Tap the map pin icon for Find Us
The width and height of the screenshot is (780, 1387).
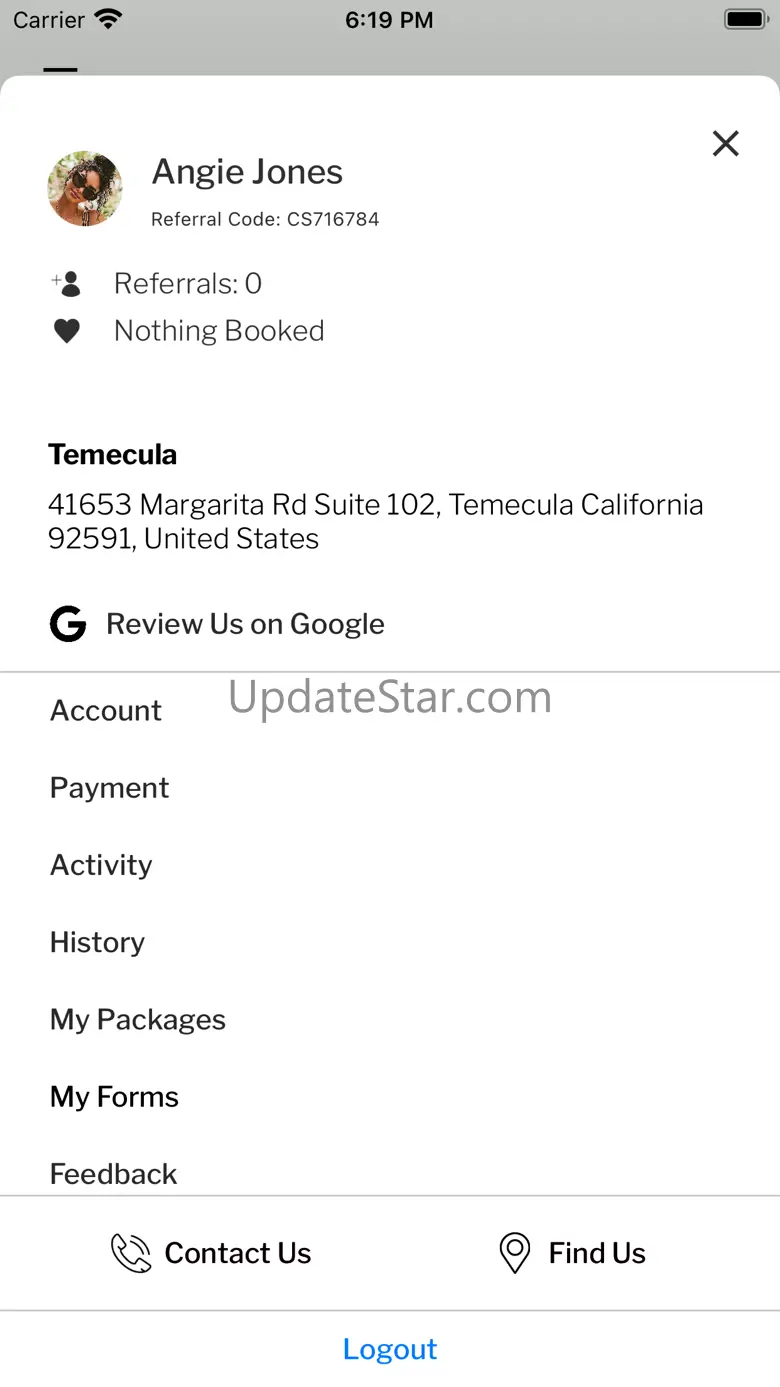pyautogui.click(x=514, y=1253)
